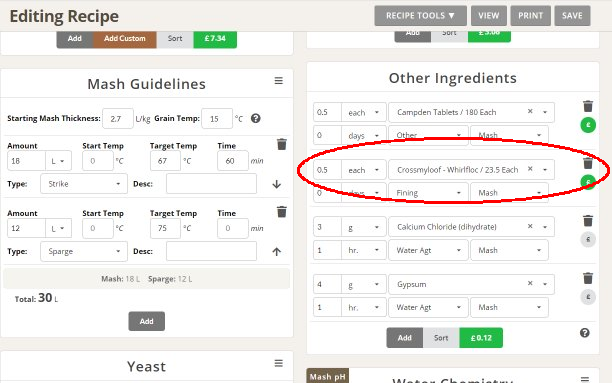Screen dimensions: 612x383
Task: Delete Crossmyloof Whirlfloc ingredient
Action: [588, 164]
